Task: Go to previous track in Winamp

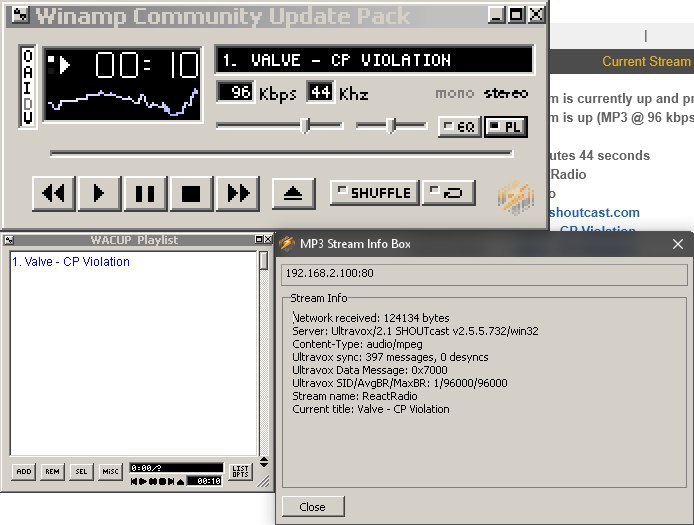Action: click(x=54, y=193)
